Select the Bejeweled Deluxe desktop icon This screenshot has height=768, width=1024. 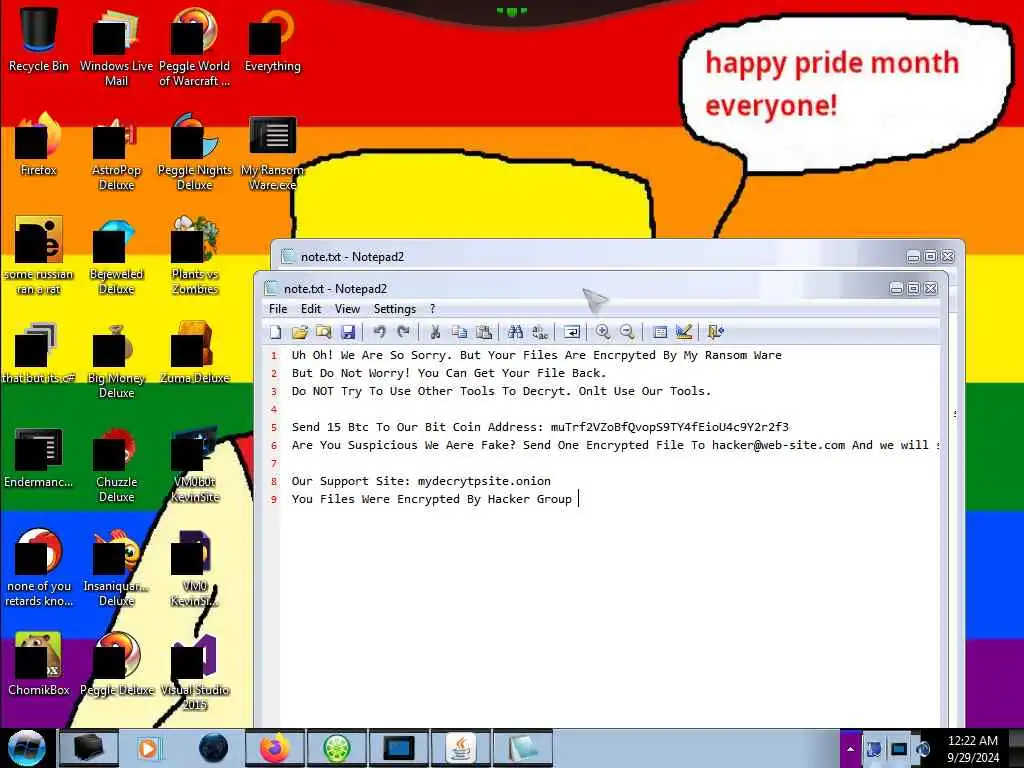click(116, 255)
